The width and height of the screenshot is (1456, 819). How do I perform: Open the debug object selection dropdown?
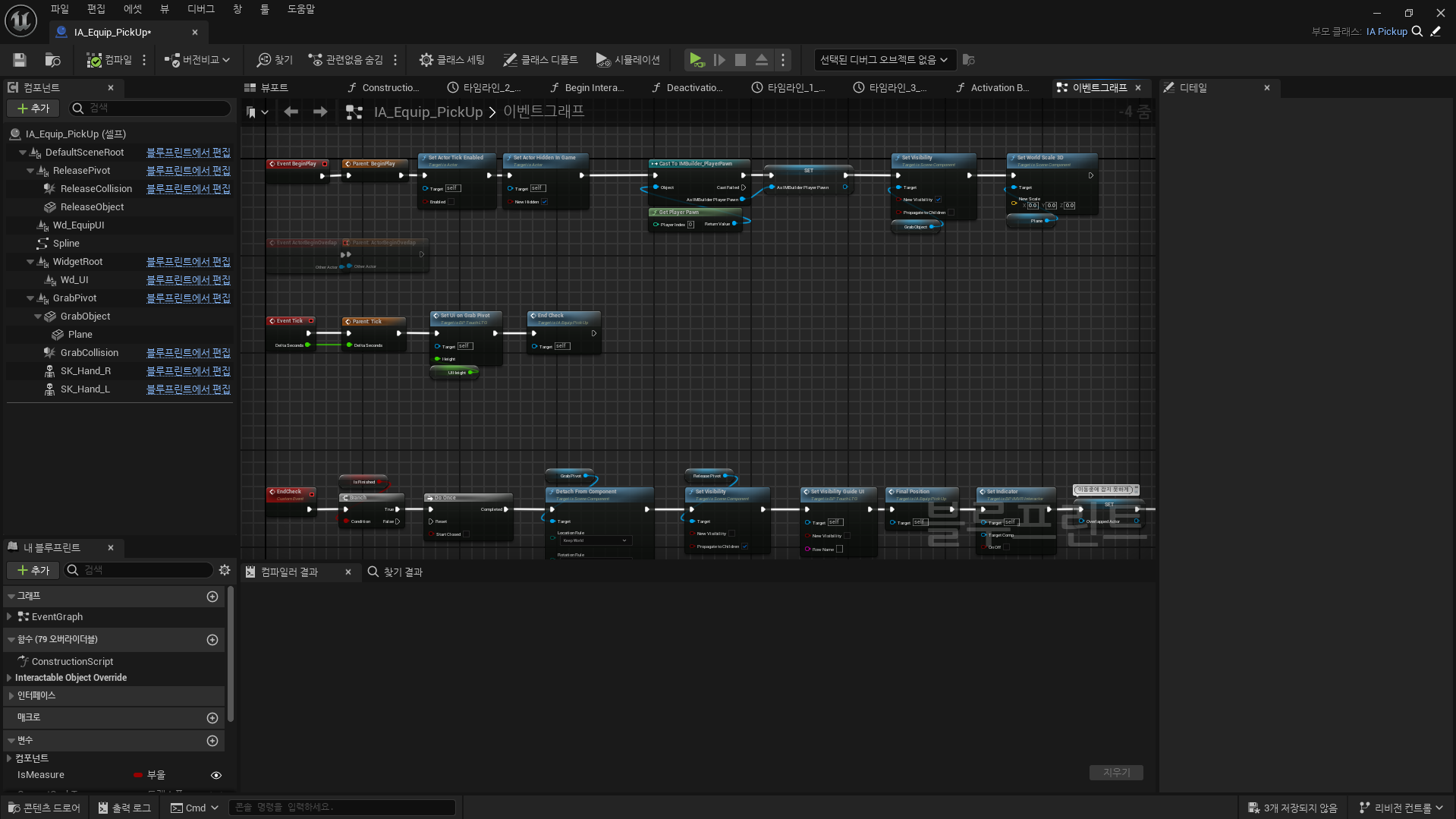tap(883, 60)
